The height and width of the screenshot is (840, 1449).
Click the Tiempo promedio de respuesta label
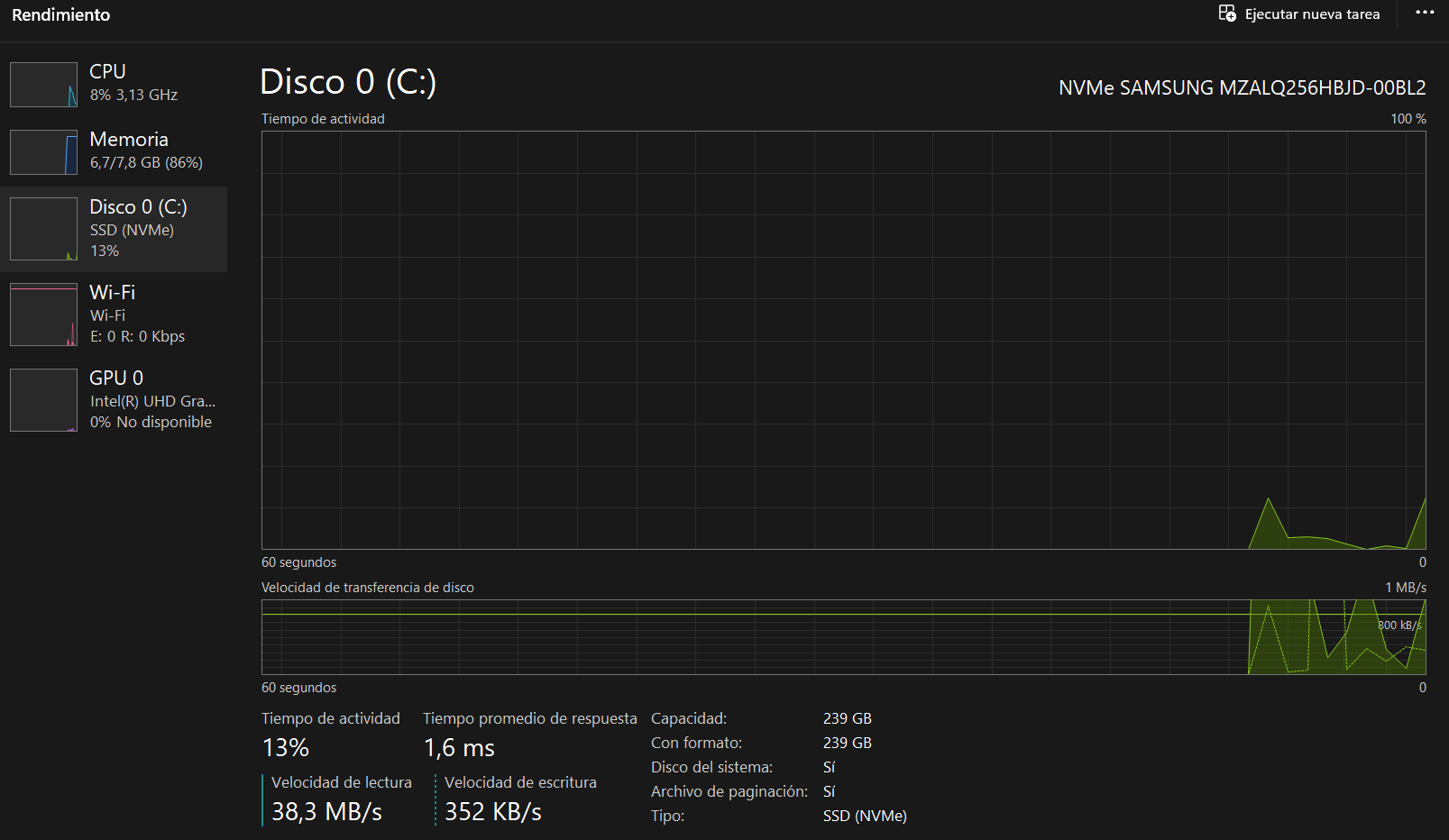pyautogui.click(x=530, y=718)
